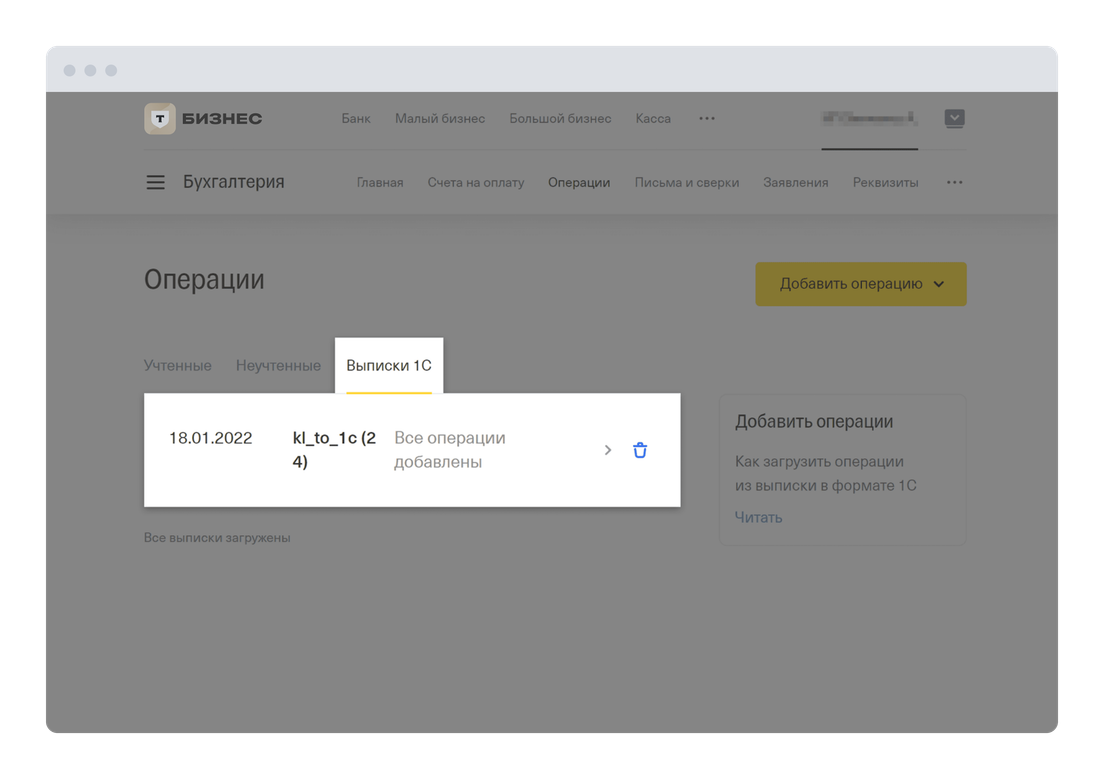This screenshot has height=779, width=1104.
Task: Open the Большой бизнес menu item
Action: 560,118
